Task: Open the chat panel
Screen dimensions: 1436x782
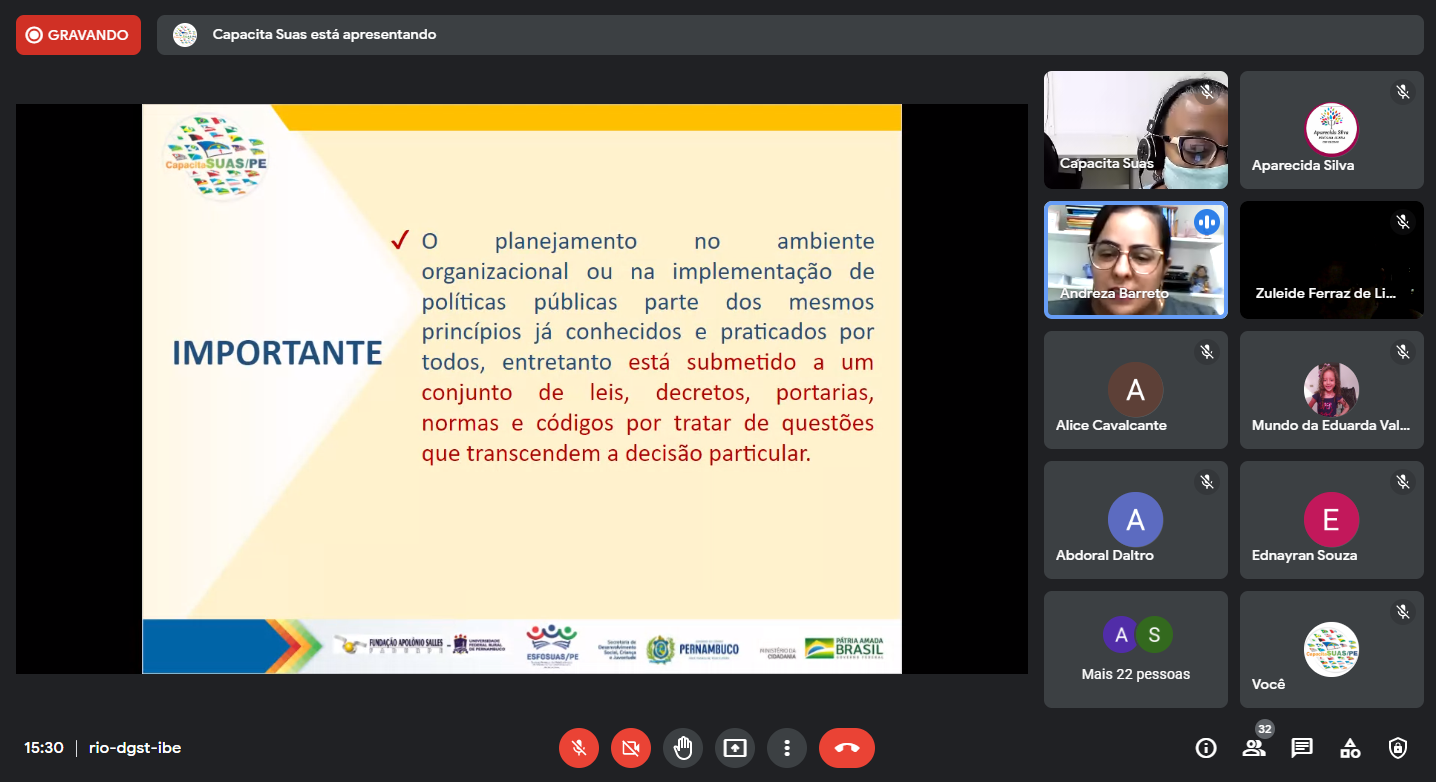Action: tap(1302, 748)
